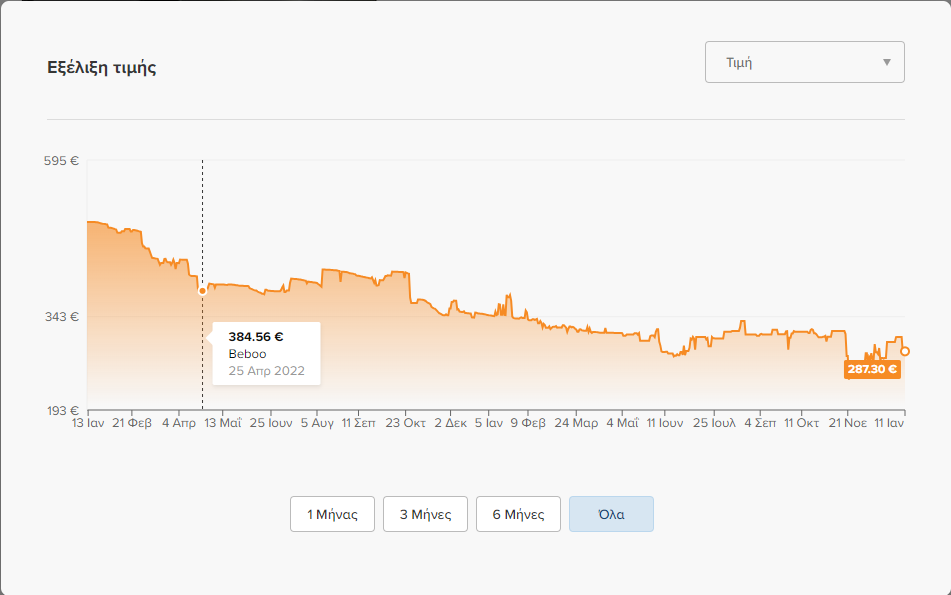951x595 pixels.
Task: Click the 11 Ιαν date label
Action: click(889, 423)
